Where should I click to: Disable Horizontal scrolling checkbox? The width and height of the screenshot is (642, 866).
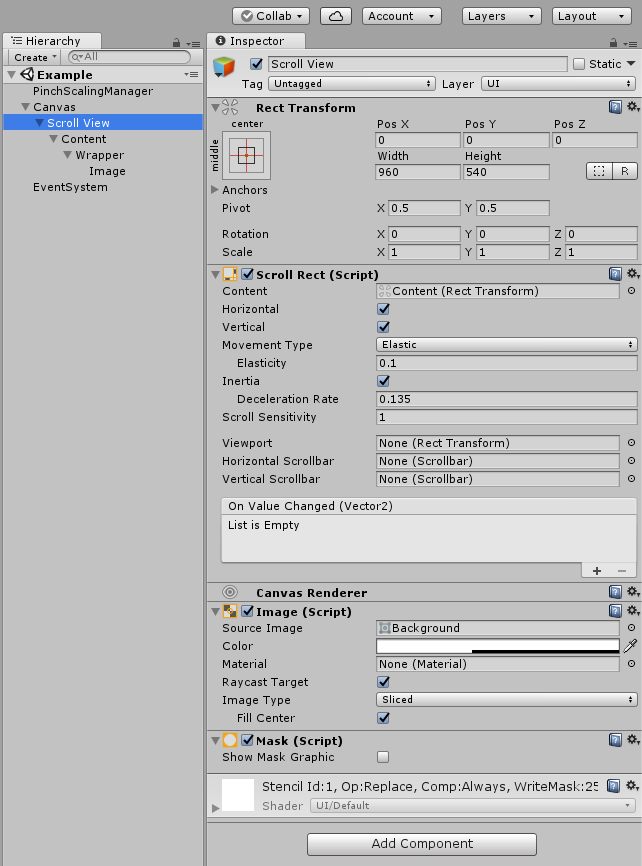pyautogui.click(x=383, y=309)
